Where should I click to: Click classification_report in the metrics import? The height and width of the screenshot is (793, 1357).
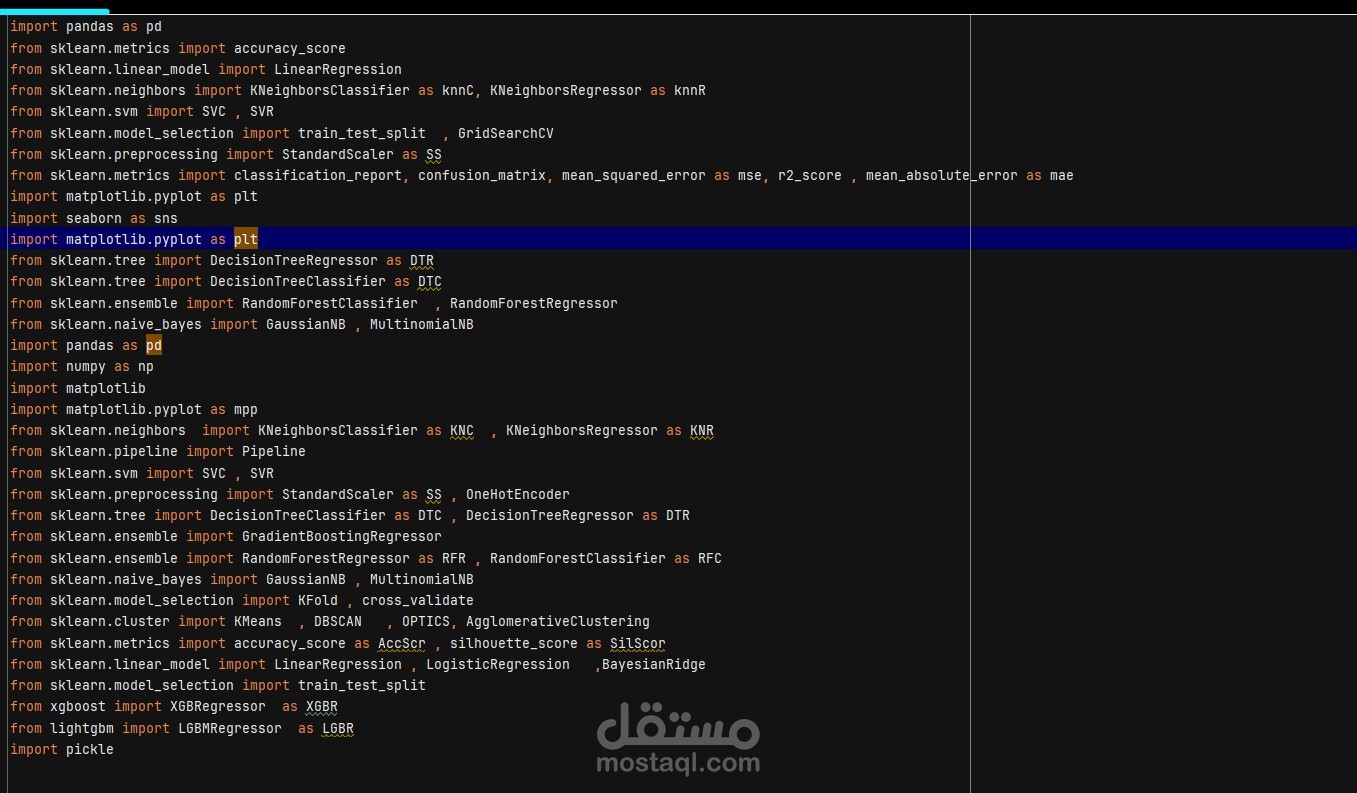coord(318,175)
